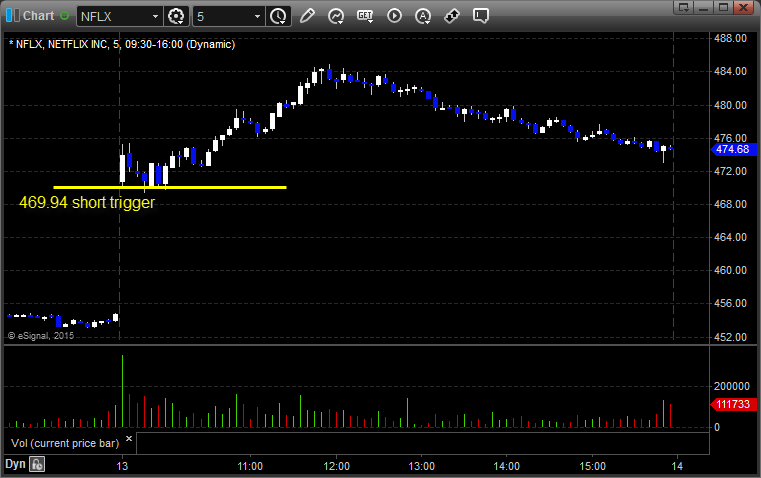
Task: Click the 200000 volume axis label
Action: 732,386
